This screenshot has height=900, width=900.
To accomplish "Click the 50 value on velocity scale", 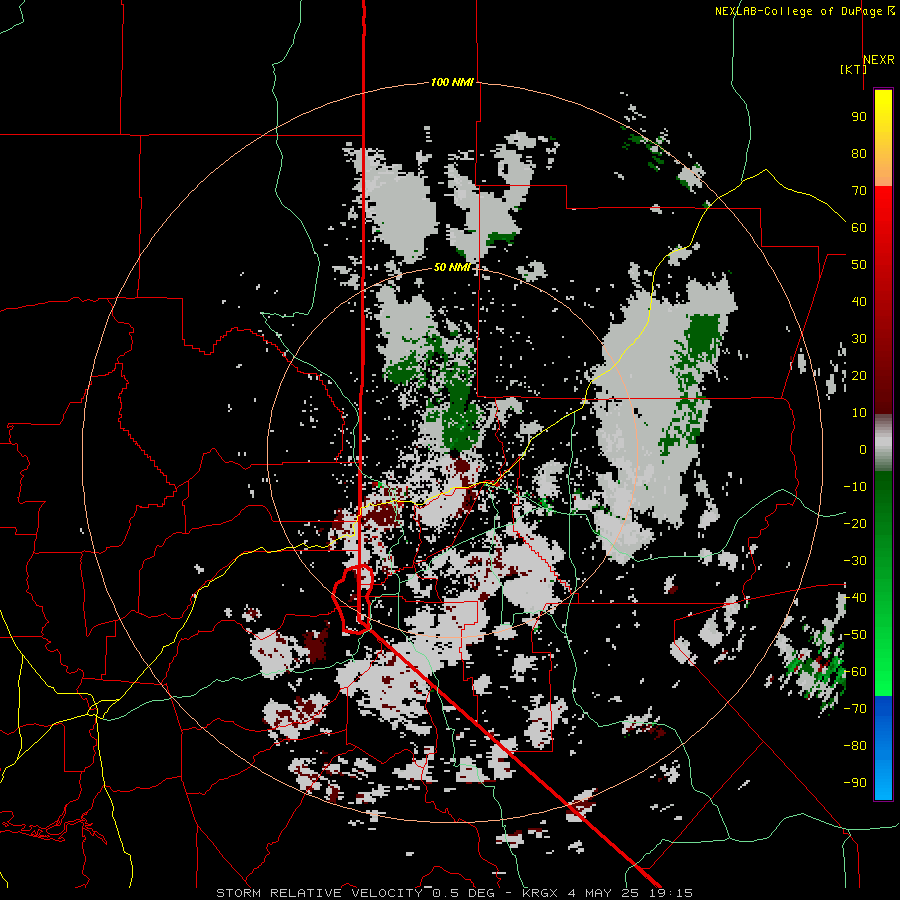I will pyautogui.click(x=859, y=265).
